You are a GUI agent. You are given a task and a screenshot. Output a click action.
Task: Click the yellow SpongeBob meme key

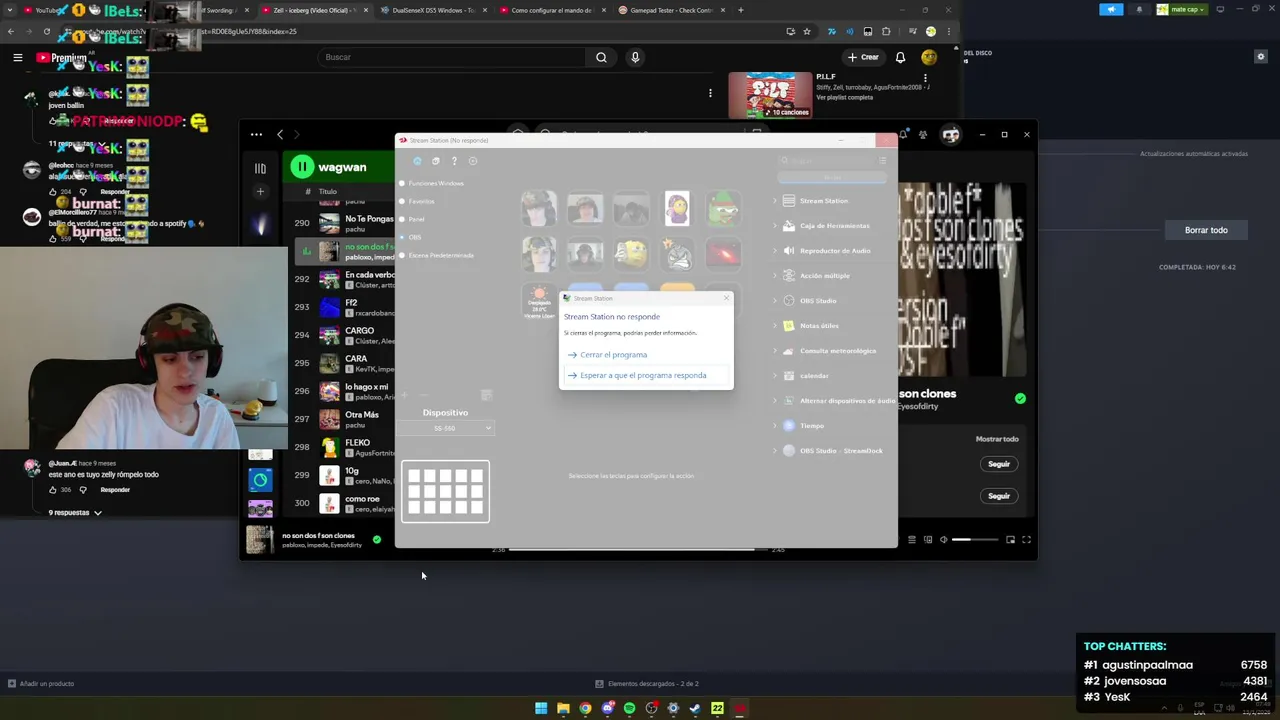pos(631,254)
